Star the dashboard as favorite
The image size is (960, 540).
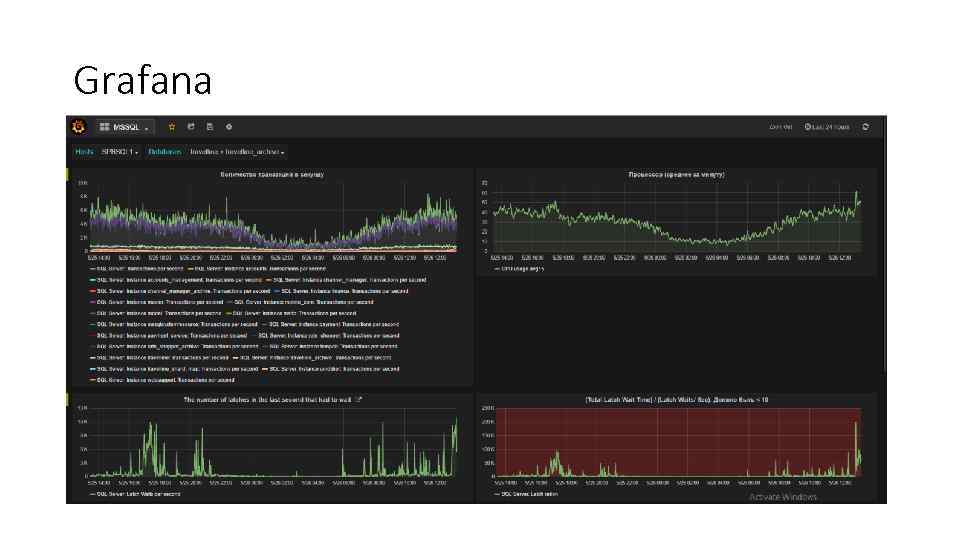pyautogui.click(x=172, y=127)
